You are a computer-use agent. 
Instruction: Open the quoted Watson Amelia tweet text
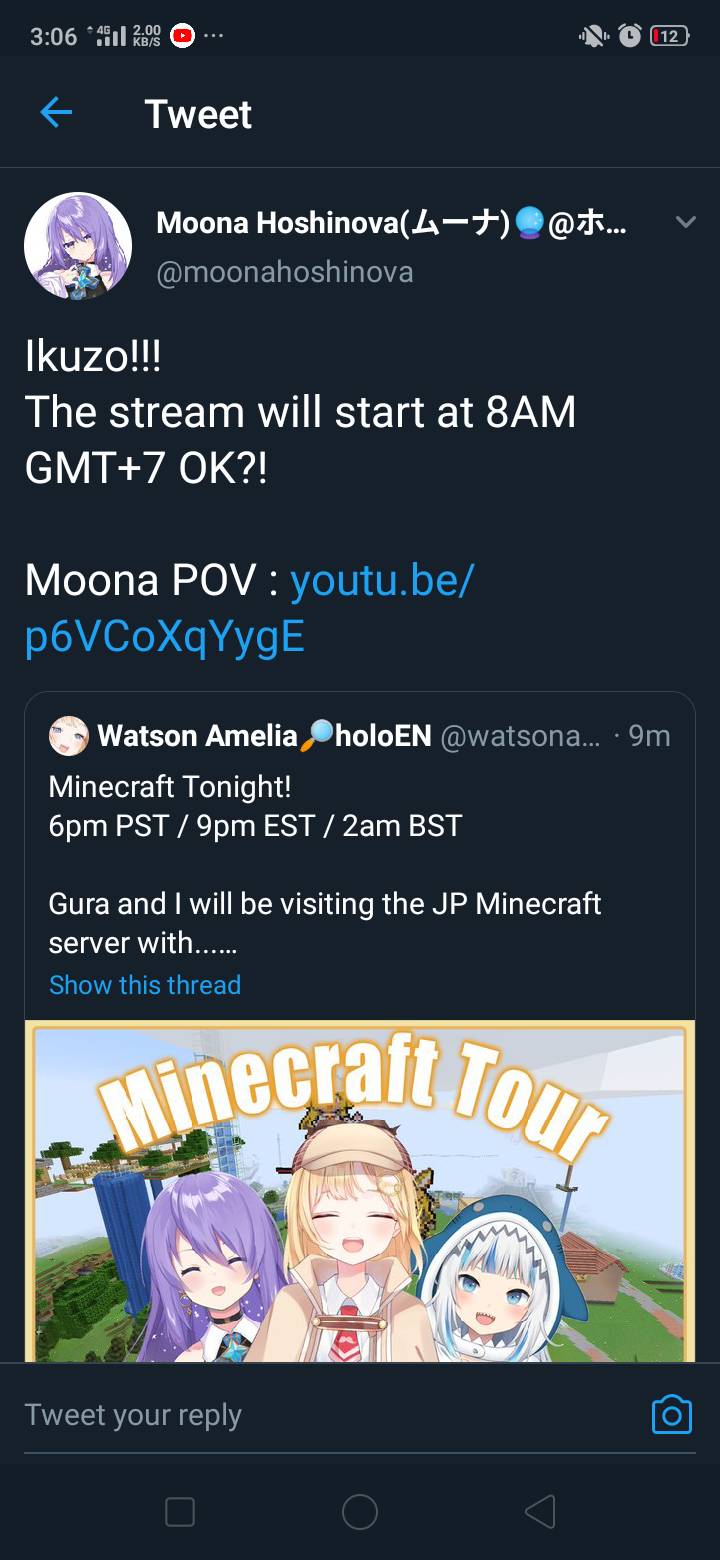pos(324,865)
